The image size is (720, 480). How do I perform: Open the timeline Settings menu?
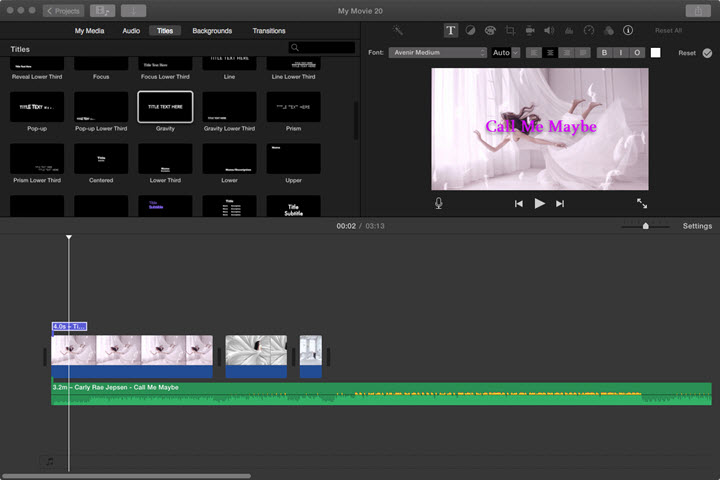coord(697,226)
